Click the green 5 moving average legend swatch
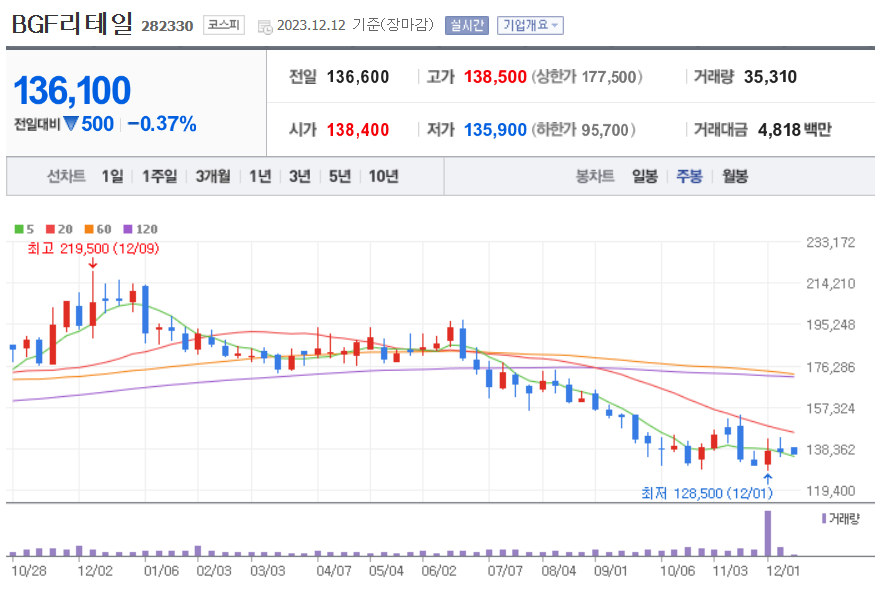This screenshot has height=598, width=875. click(x=19, y=229)
